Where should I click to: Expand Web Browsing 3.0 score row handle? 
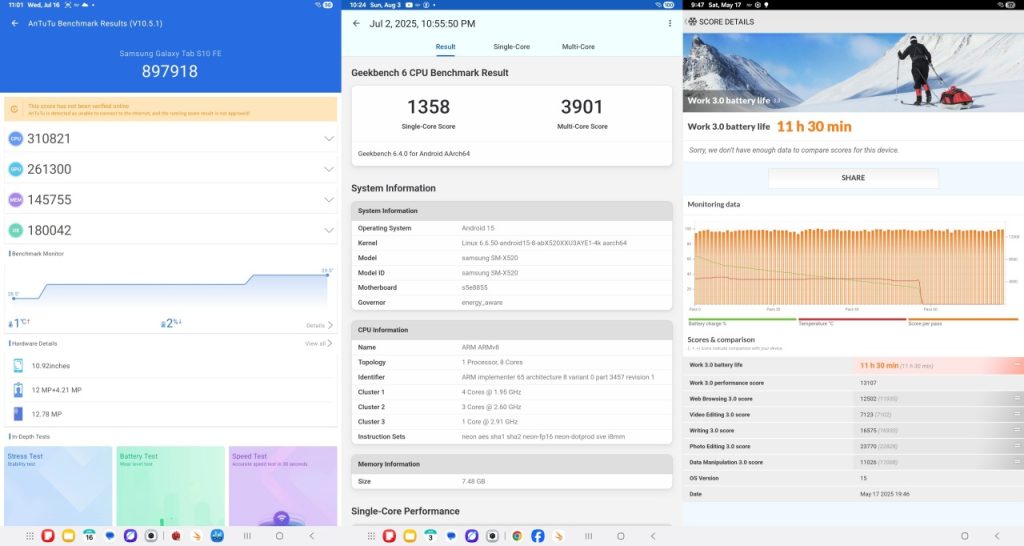(1017, 398)
